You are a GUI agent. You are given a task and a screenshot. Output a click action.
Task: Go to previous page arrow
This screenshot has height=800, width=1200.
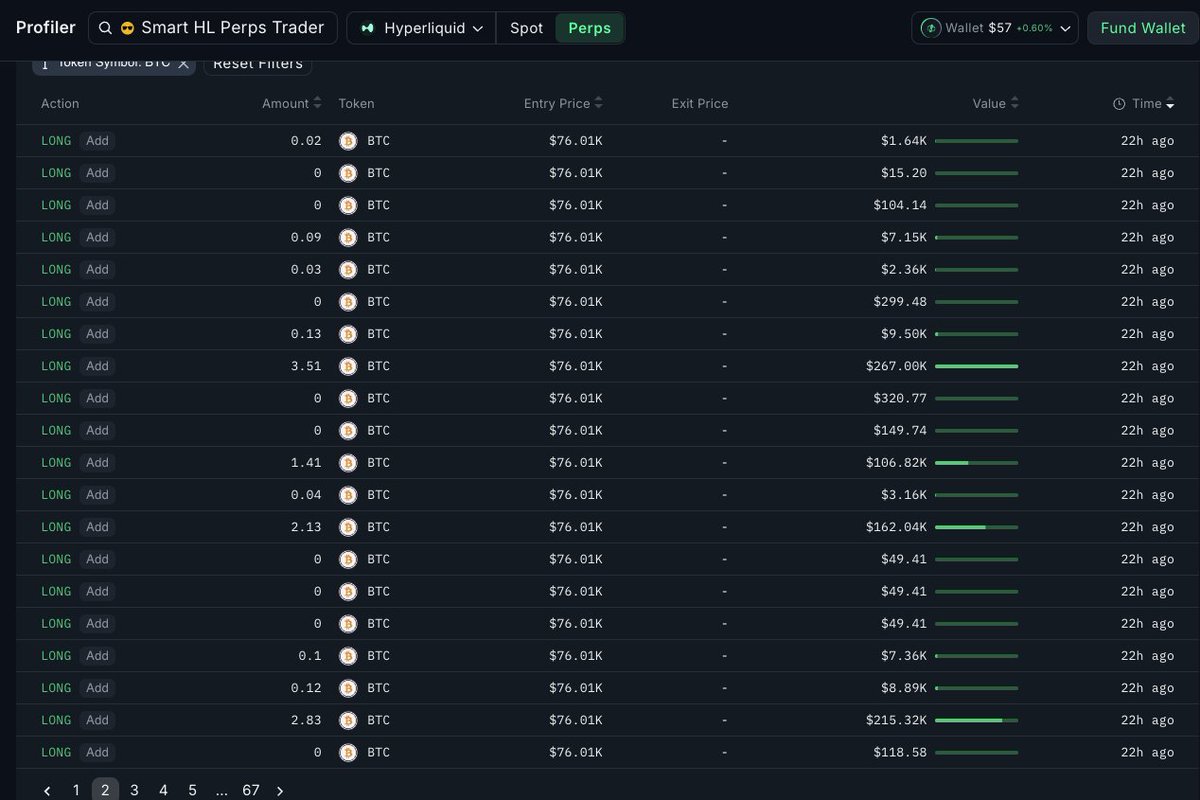pos(47,791)
